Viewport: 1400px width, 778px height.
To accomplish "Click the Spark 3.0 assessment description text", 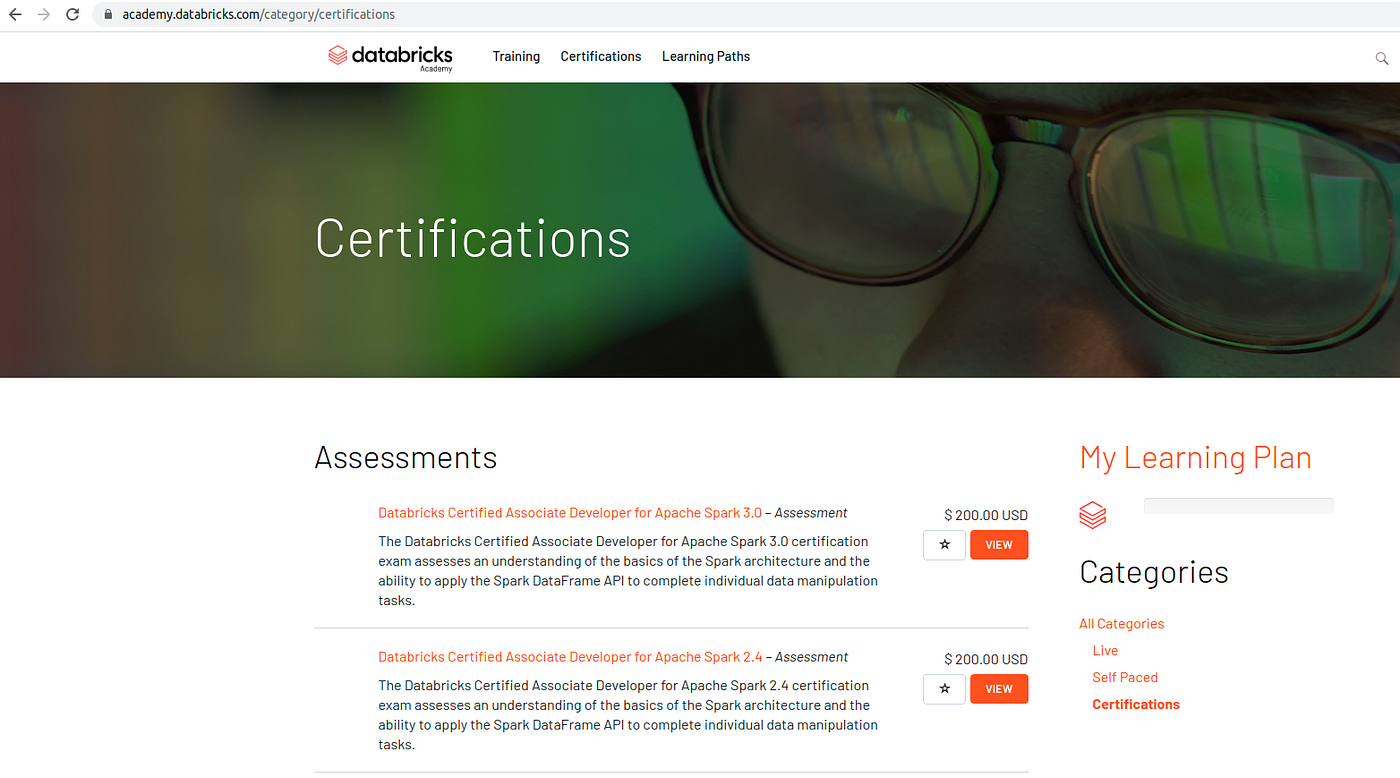I will (628, 571).
